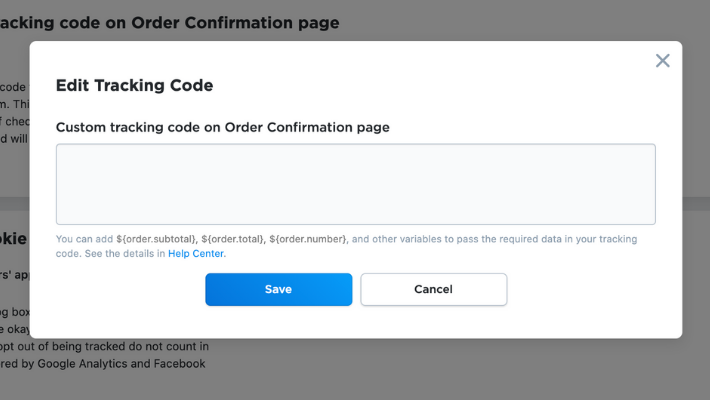Click the Edit Tracking Code dialog title

pyautogui.click(x=134, y=86)
